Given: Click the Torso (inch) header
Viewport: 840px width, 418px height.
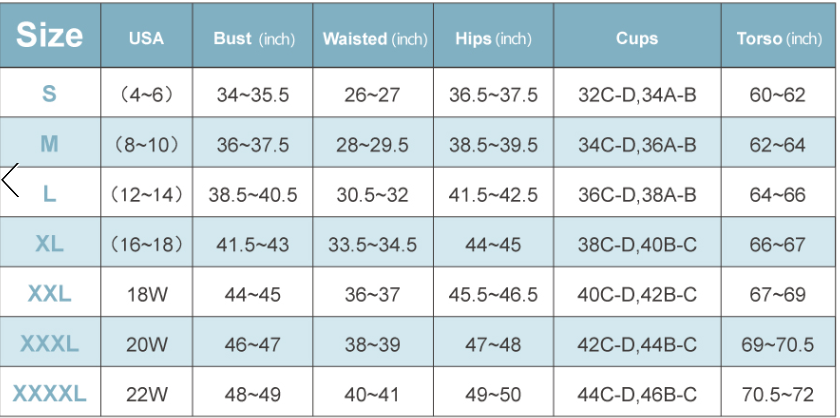Looking at the screenshot, I should (x=778, y=39).
